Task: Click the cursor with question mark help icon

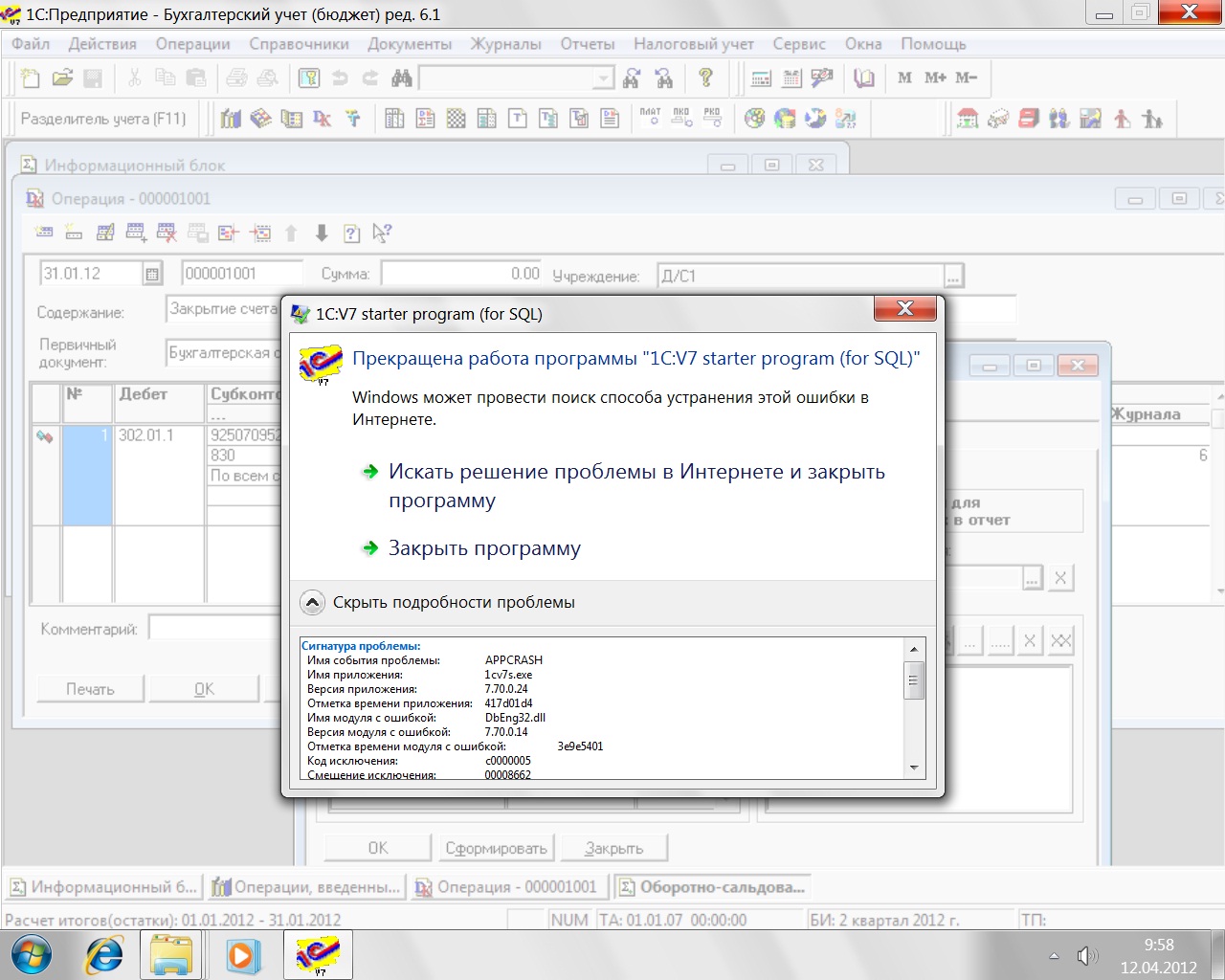Action: tap(382, 233)
